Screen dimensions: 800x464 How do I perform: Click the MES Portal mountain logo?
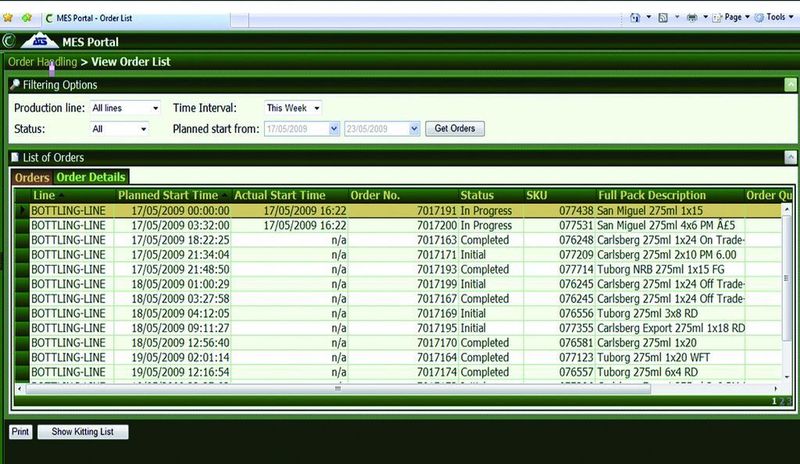click(39, 41)
